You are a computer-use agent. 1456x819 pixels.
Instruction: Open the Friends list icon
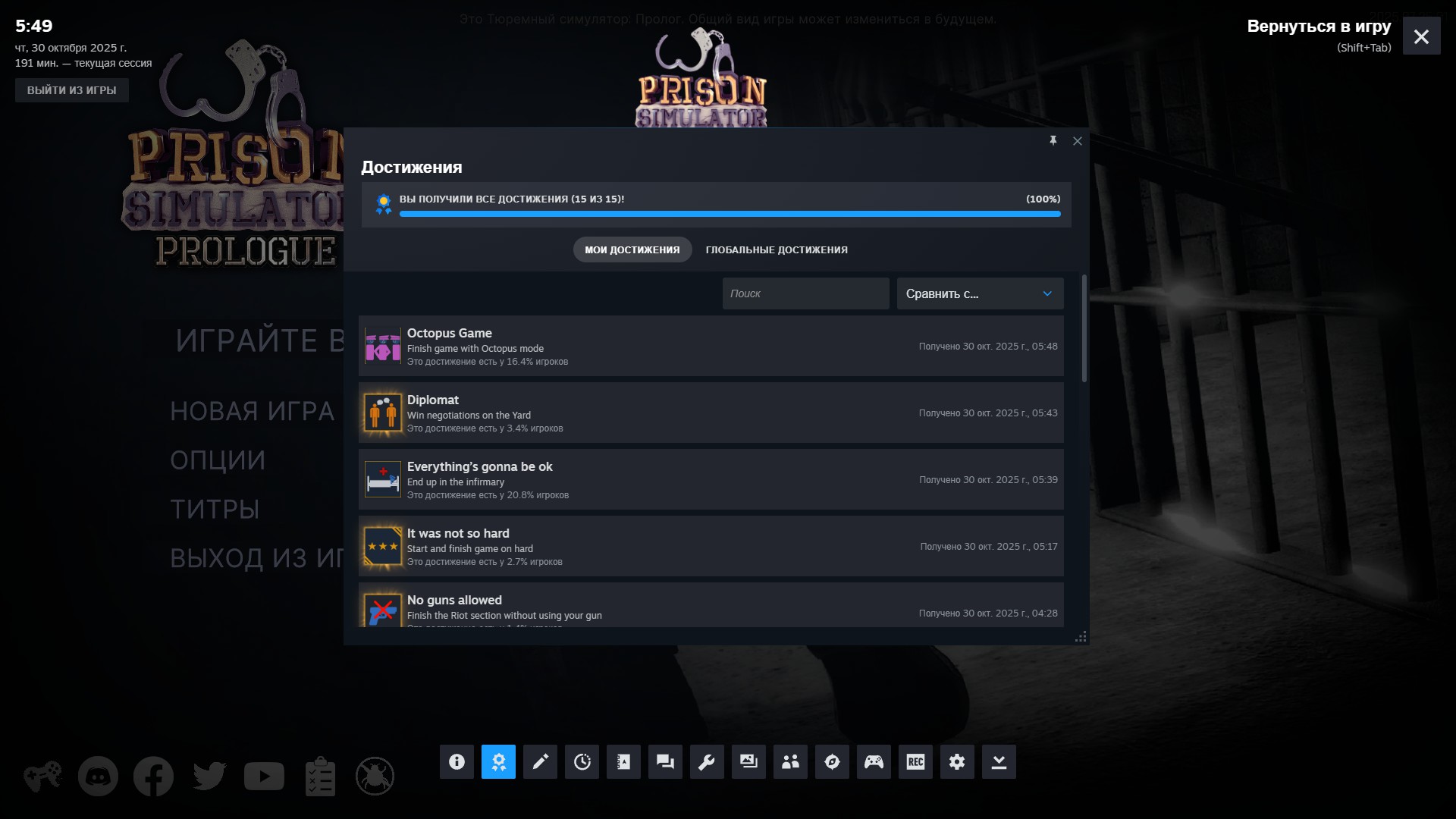click(790, 761)
